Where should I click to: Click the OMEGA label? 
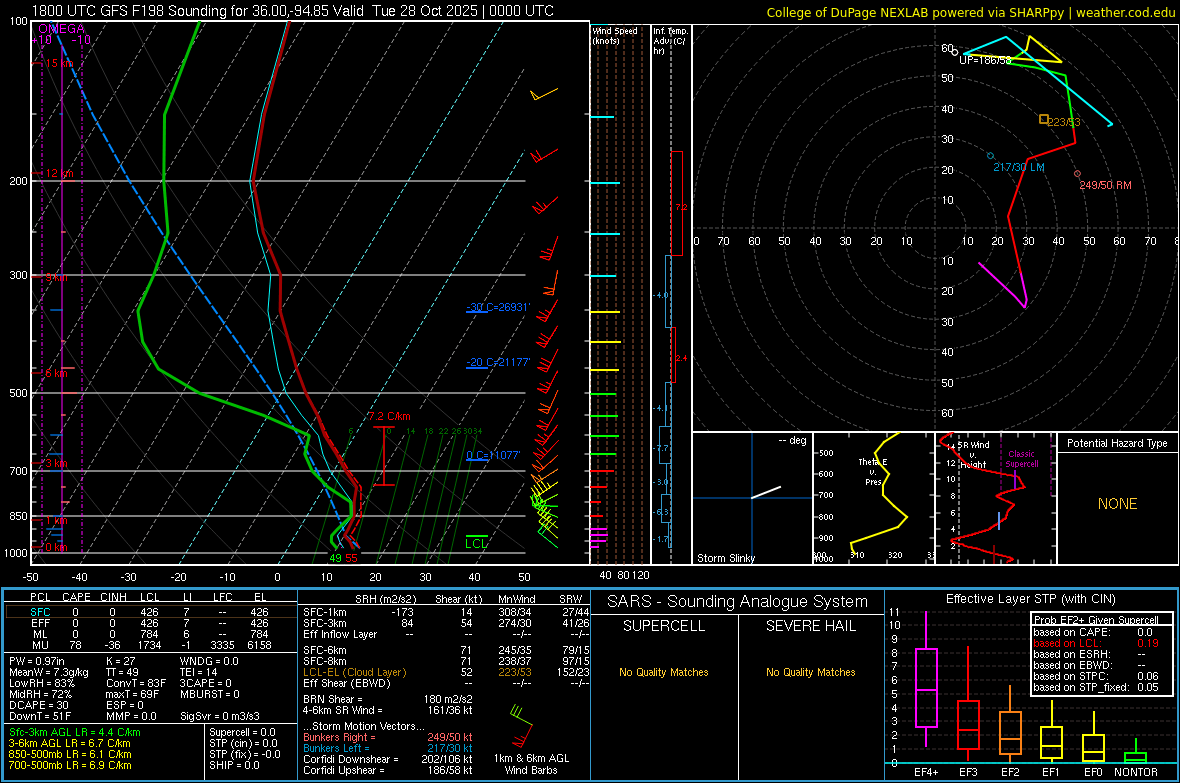click(62, 29)
